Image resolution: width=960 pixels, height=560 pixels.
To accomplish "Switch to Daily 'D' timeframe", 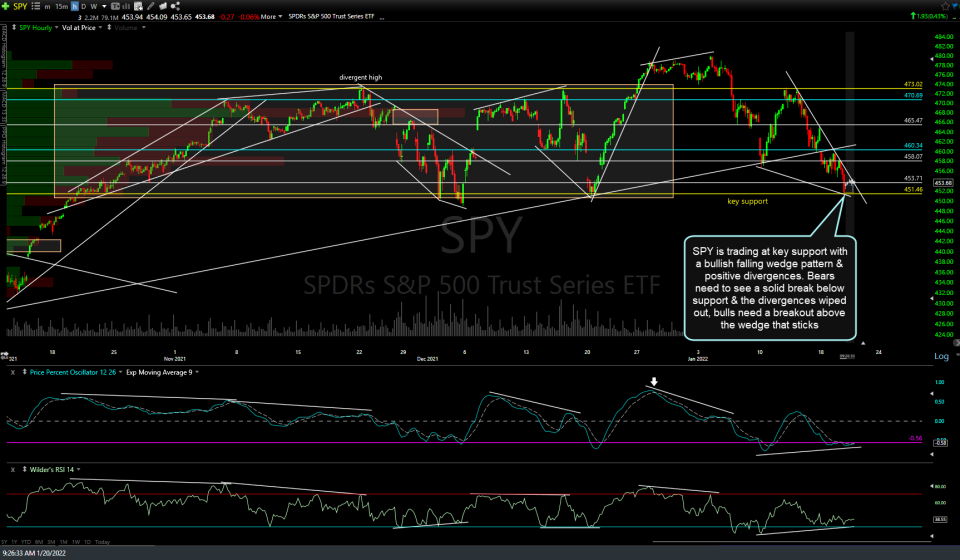I will pos(84,7).
